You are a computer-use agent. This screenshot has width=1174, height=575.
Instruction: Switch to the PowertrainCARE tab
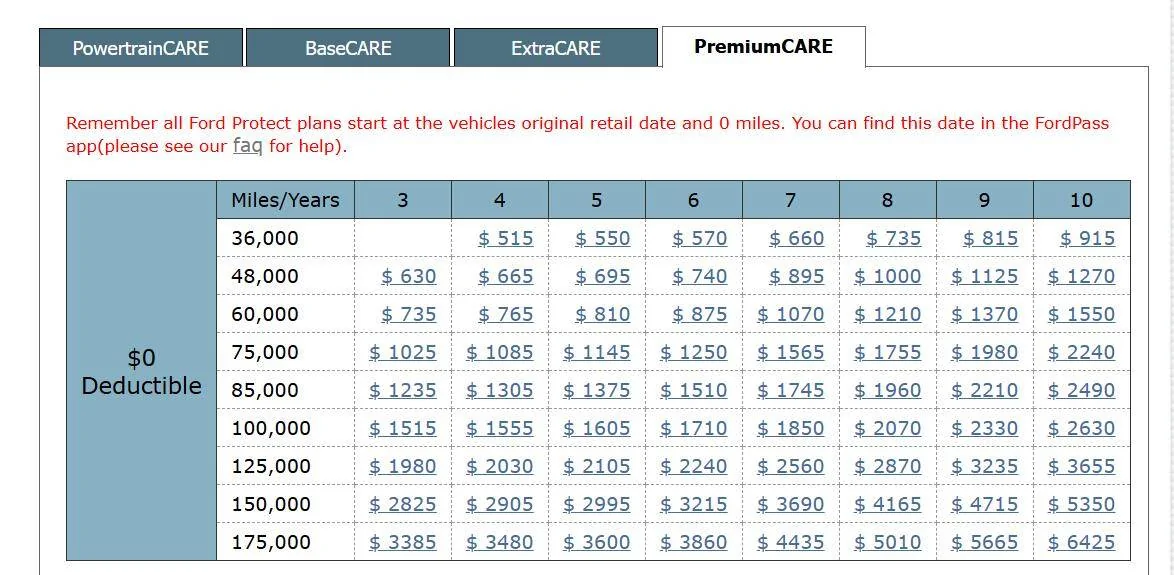141,48
